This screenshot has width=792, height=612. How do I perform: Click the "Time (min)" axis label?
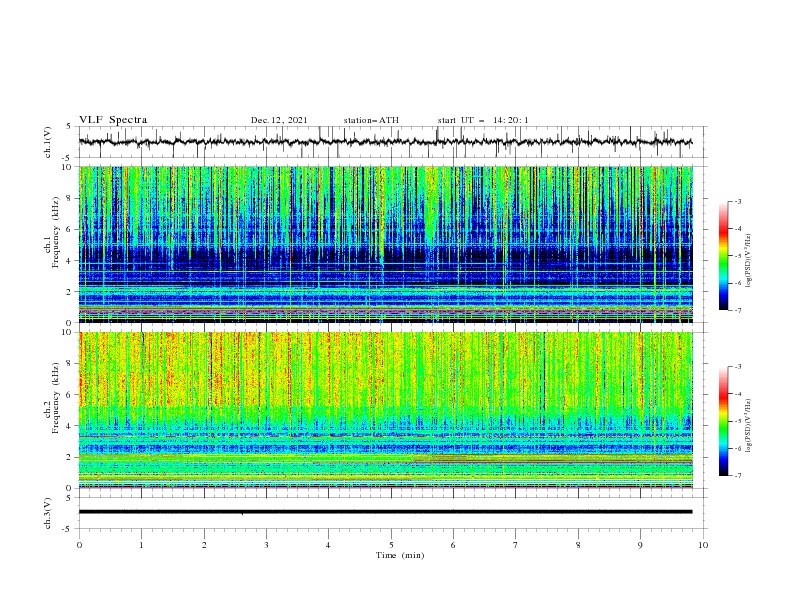click(400, 555)
